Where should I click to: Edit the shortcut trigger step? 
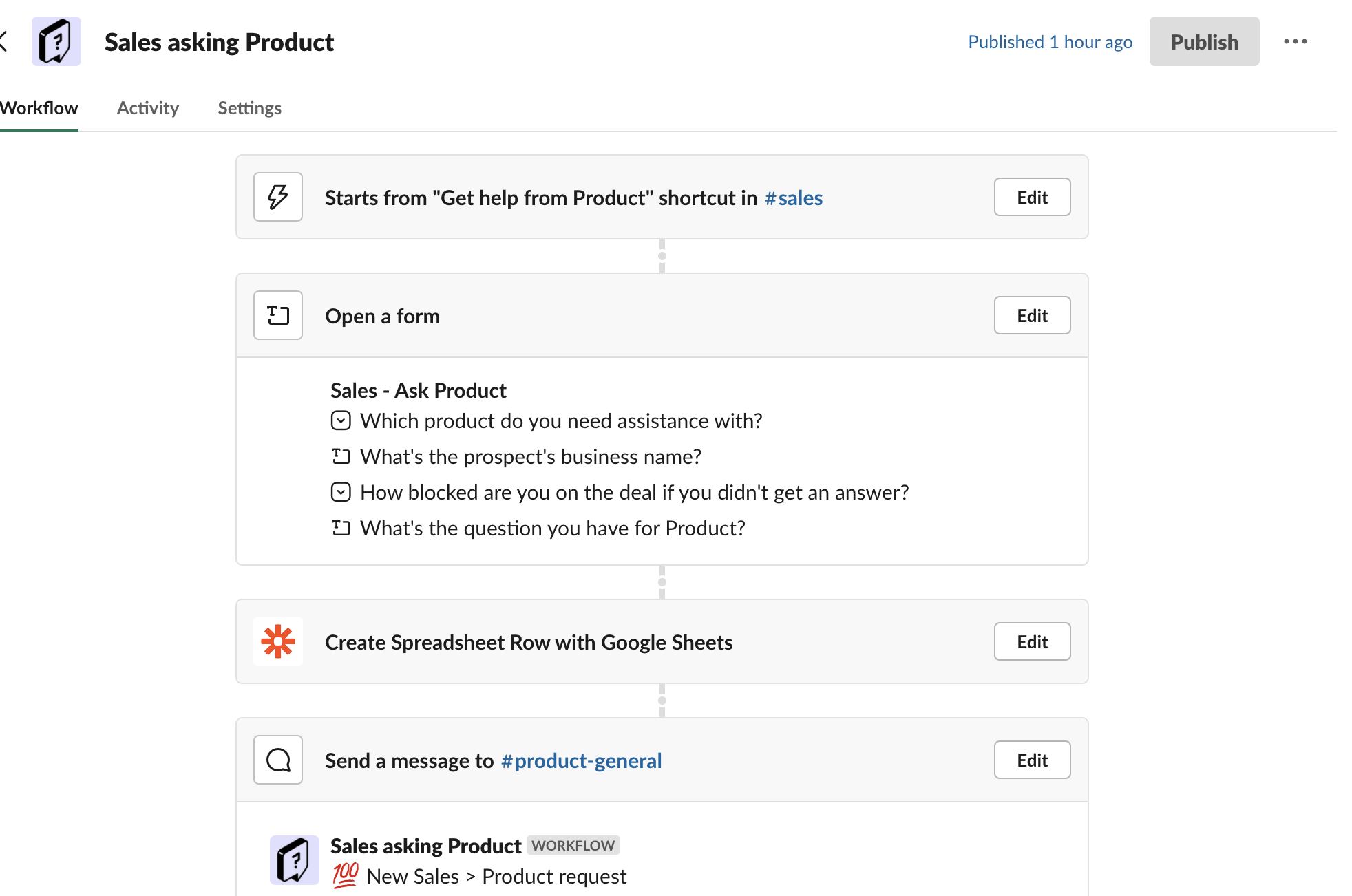coord(1032,197)
